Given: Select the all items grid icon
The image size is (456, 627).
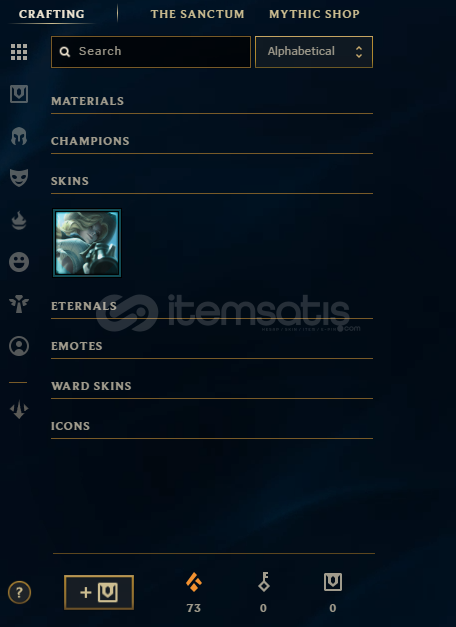Looking at the screenshot, I should point(19,52).
